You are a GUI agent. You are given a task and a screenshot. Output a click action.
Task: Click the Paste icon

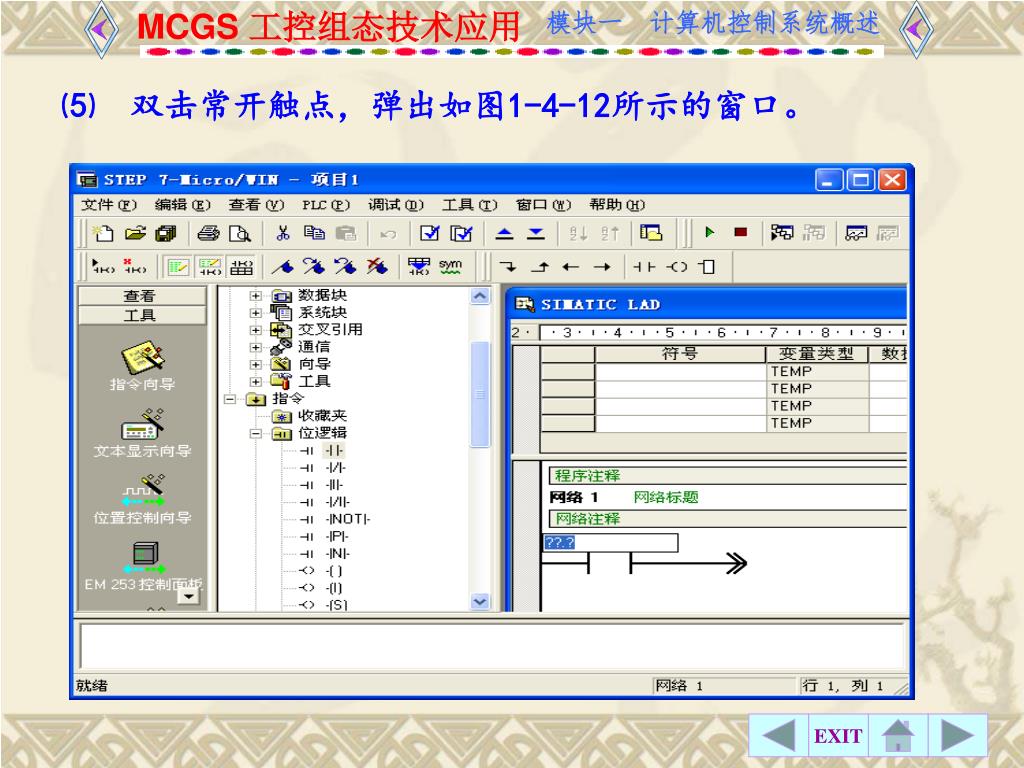345,232
